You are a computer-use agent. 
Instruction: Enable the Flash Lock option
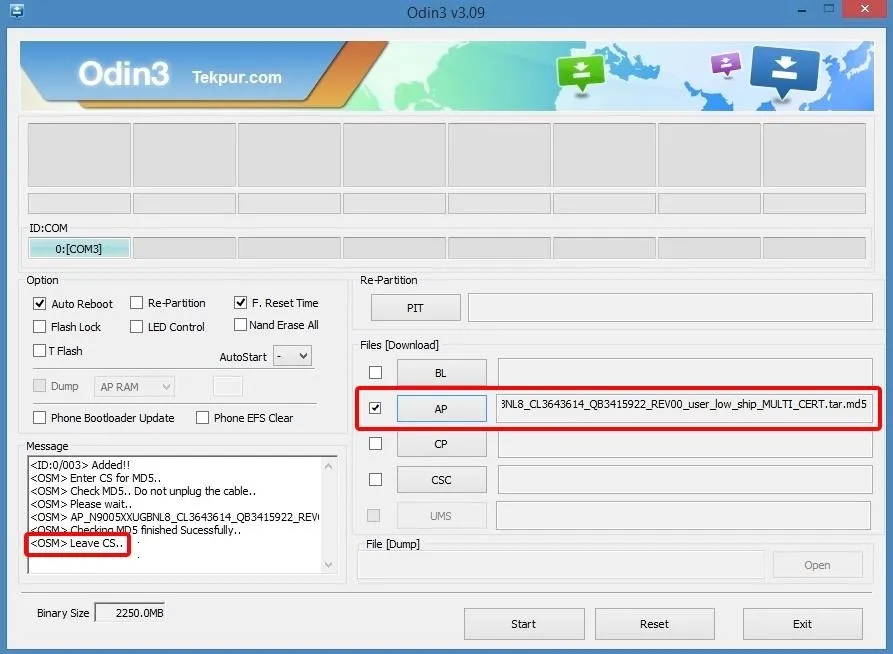coord(39,326)
